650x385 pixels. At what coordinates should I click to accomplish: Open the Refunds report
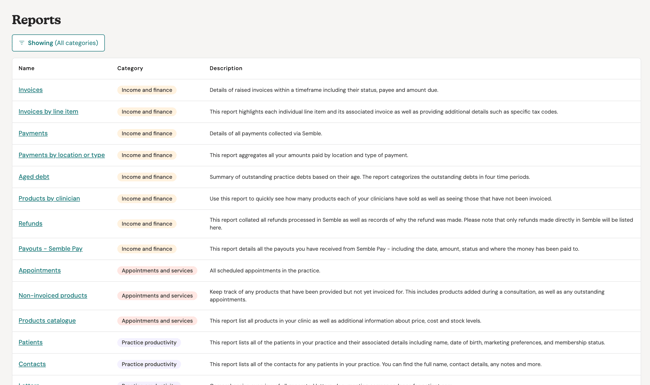point(30,224)
